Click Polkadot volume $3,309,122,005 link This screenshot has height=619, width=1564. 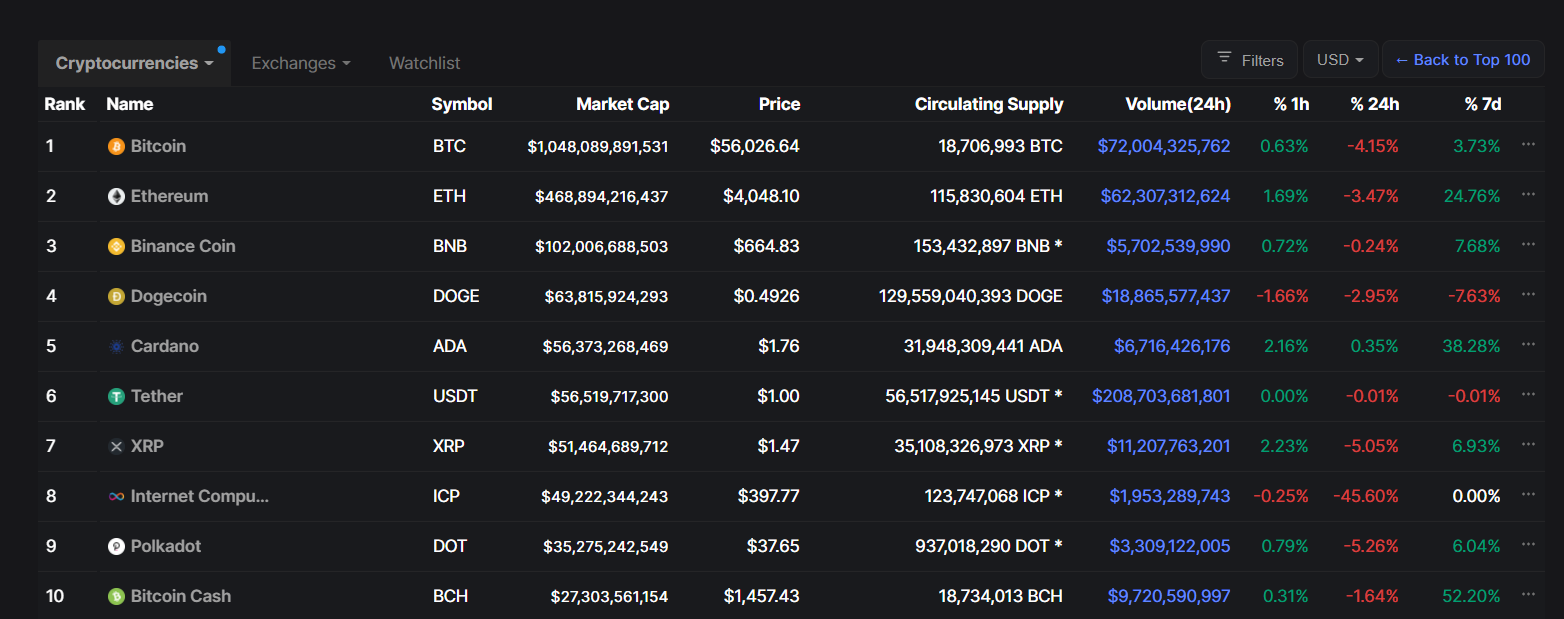[x=1170, y=546]
